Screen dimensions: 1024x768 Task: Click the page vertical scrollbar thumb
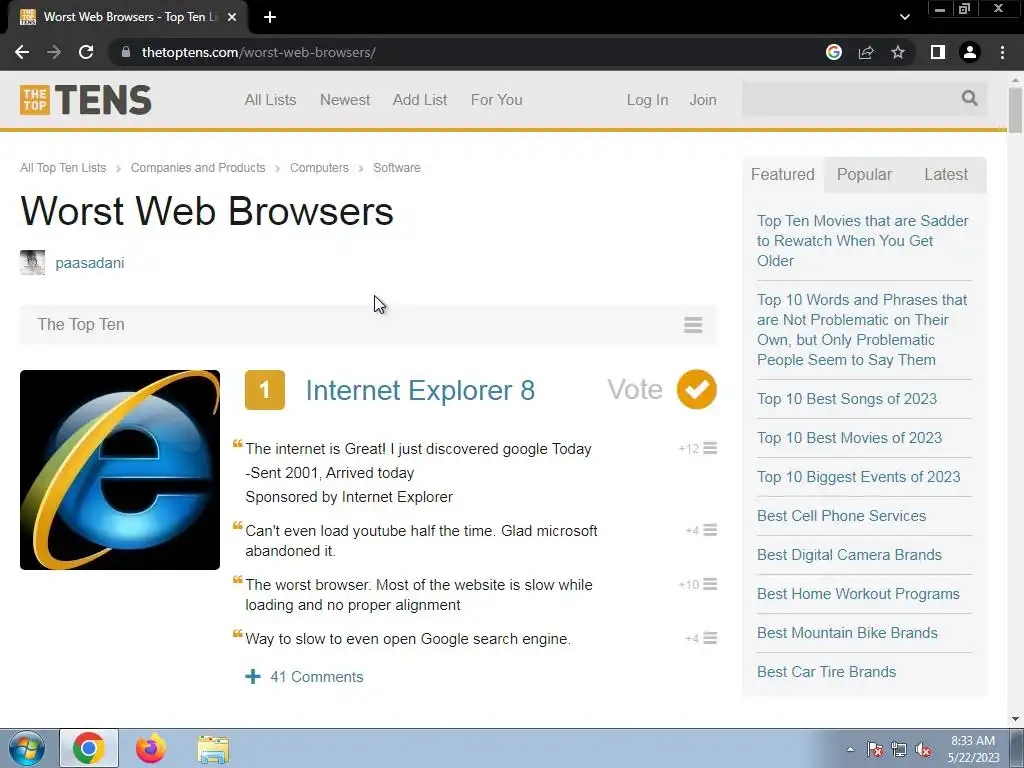click(x=1015, y=110)
